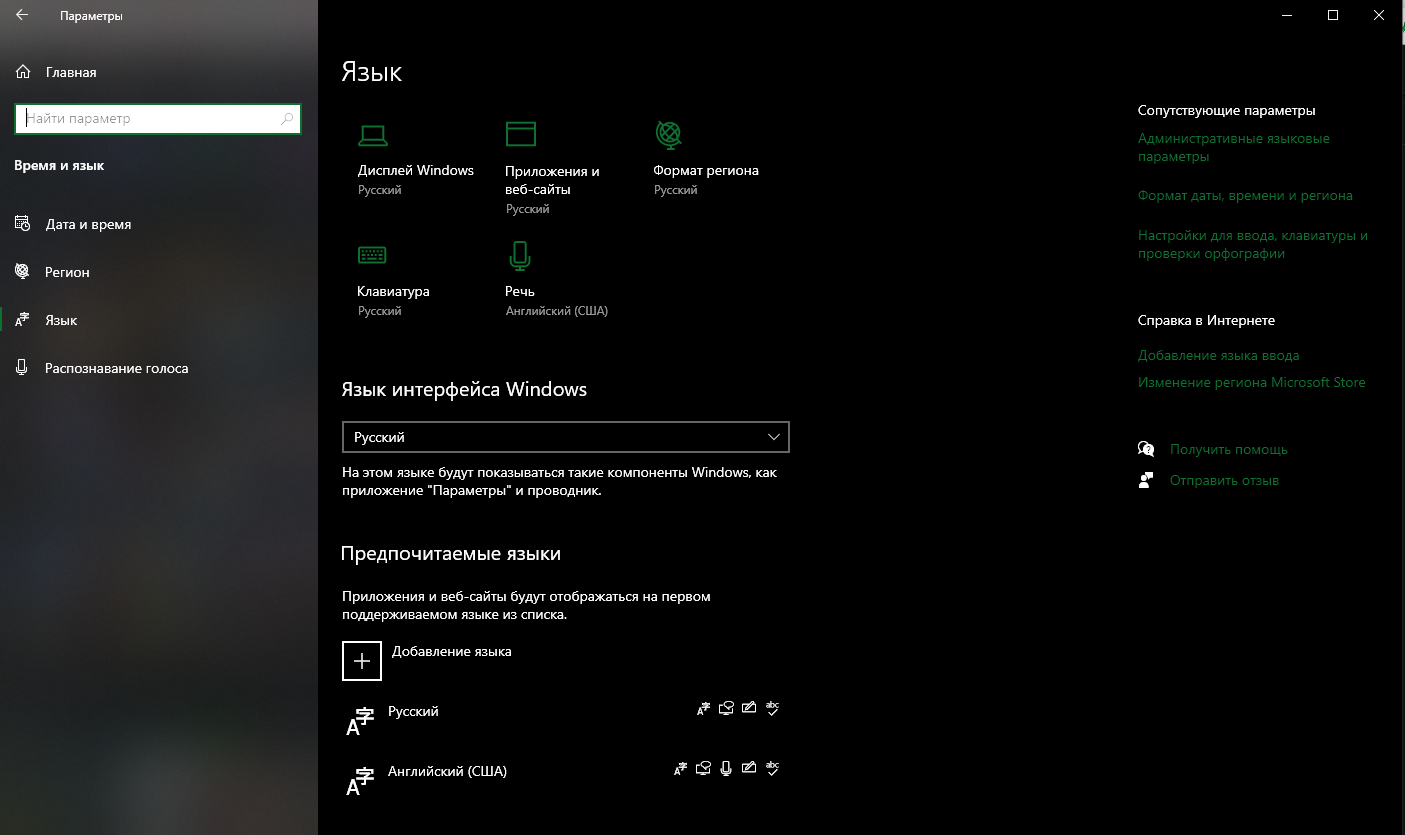Click the spell-check abc icon in the Русский row

point(772,709)
